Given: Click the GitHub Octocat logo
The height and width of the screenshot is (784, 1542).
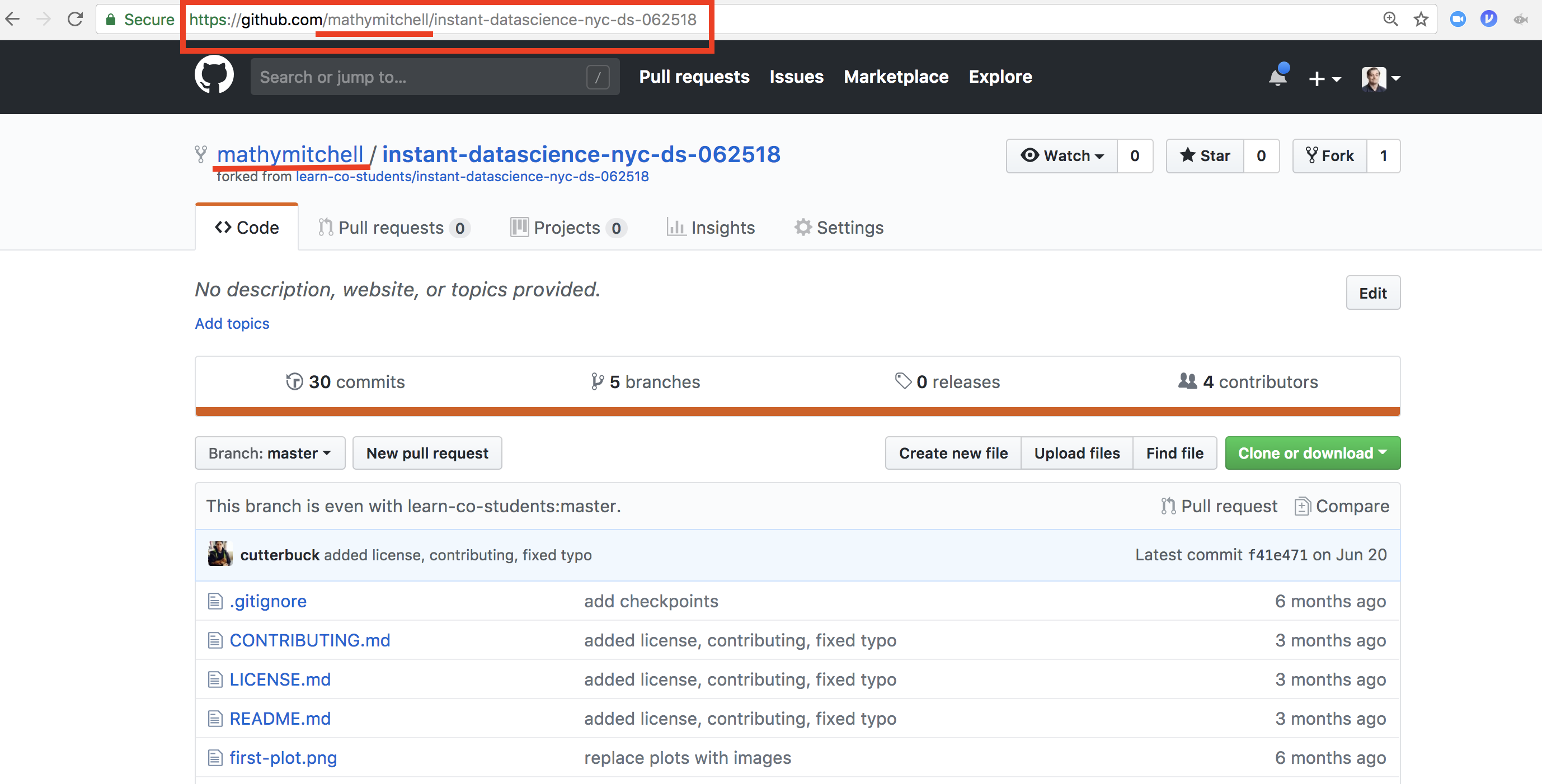Looking at the screenshot, I should 214,75.
